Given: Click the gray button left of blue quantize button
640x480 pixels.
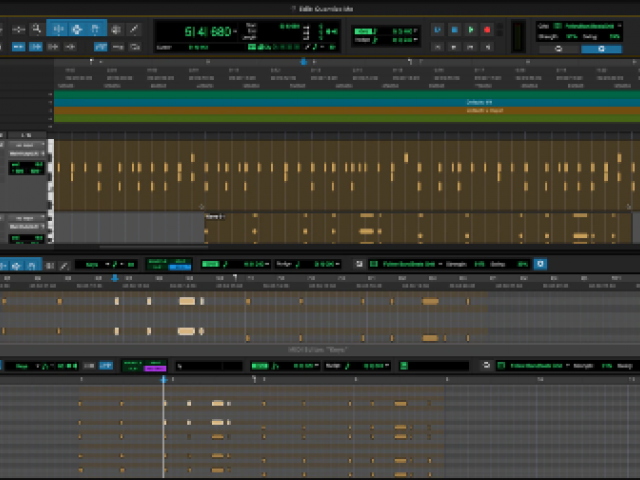Looking at the screenshot, I should (559, 49).
